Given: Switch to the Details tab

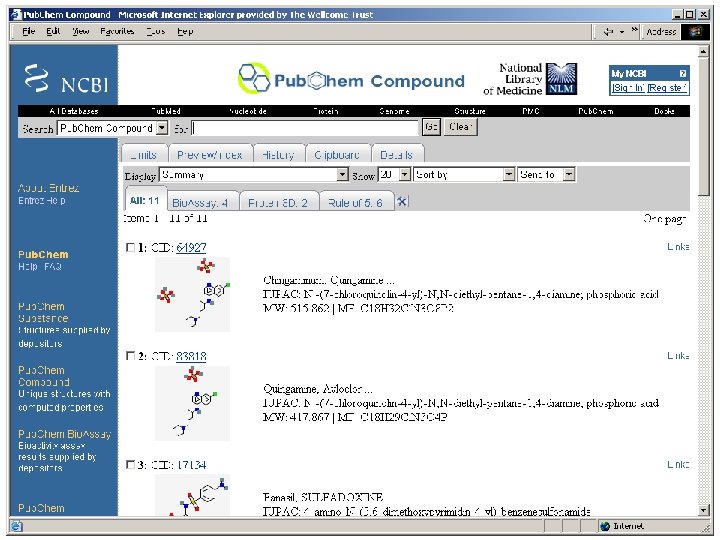Looking at the screenshot, I should [397, 154].
